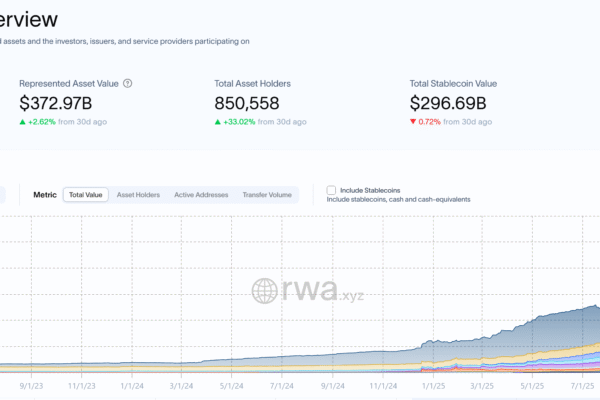Click the 1/1/25 date on the chart axis

(x=433, y=384)
